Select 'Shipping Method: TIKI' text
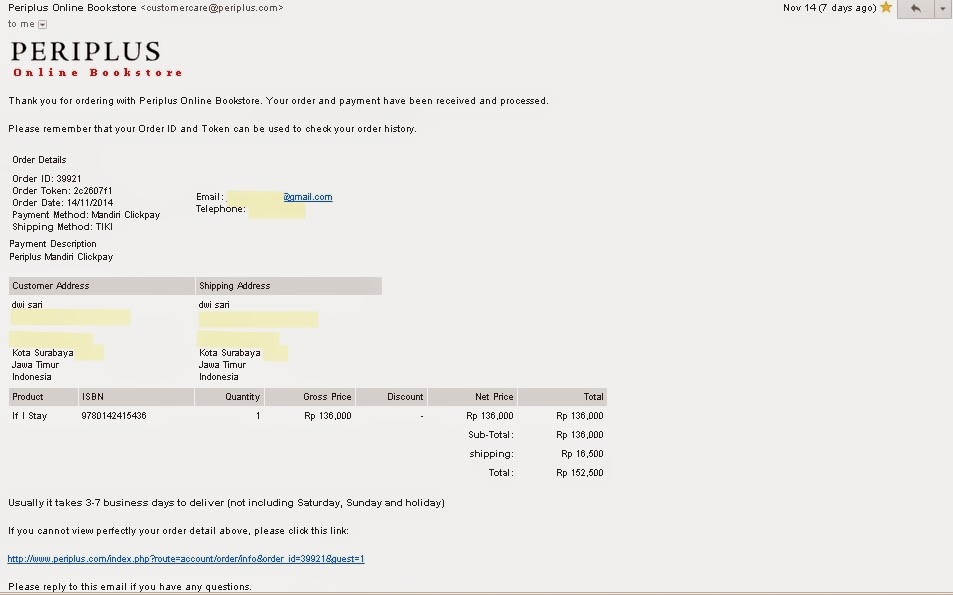Viewport: 953px width, 595px height. (x=63, y=227)
